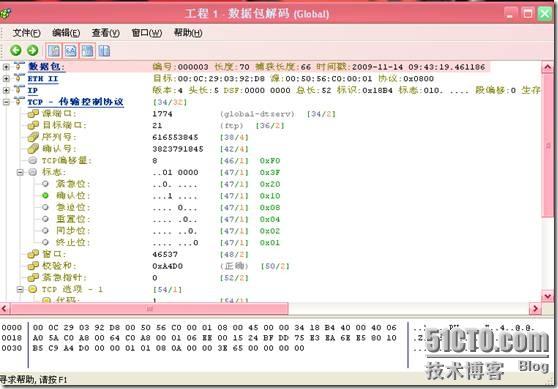Click the window value 46537

pos(165,254)
